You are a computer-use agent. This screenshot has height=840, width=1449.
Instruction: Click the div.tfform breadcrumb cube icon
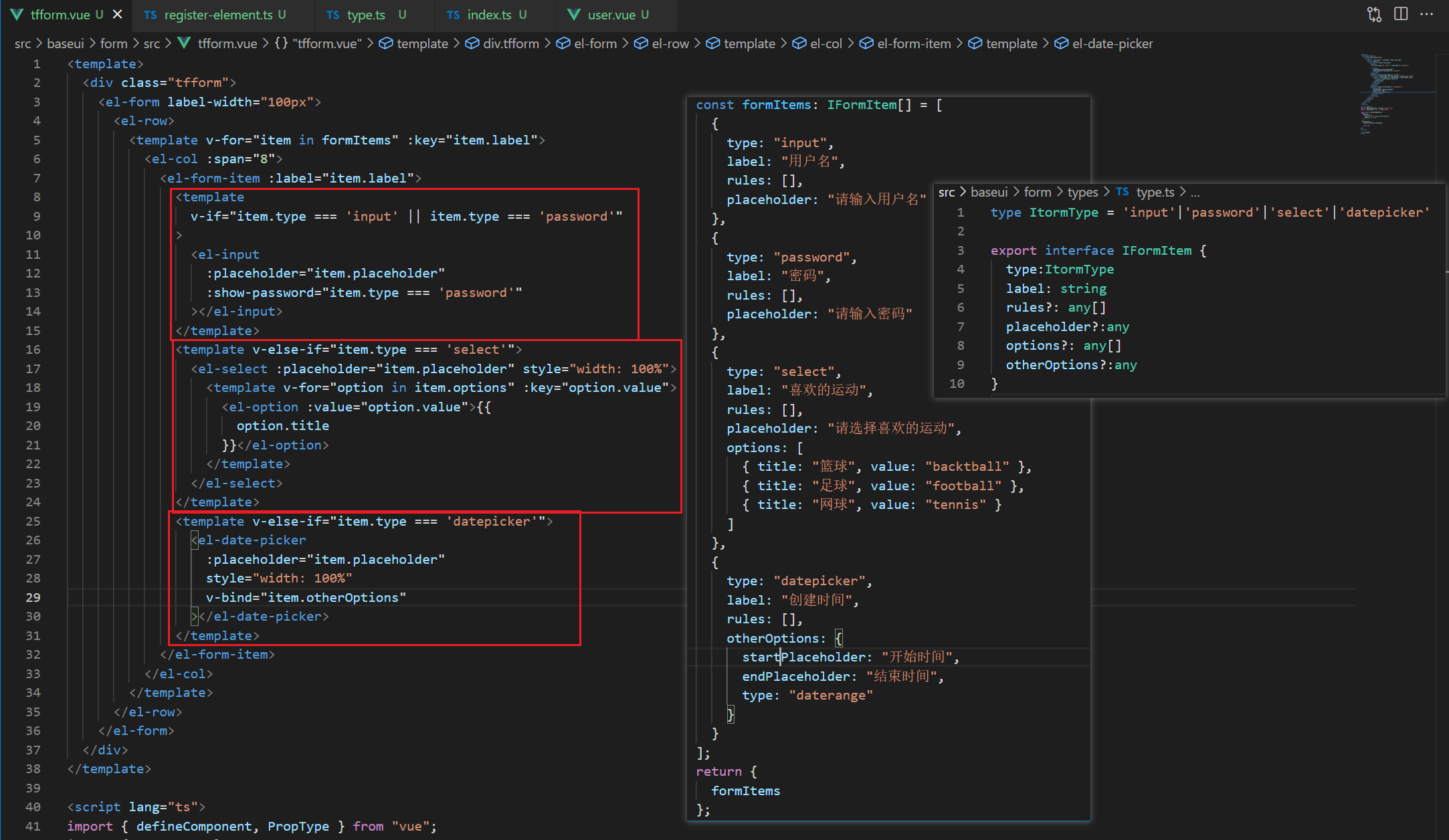pos(472,43)
